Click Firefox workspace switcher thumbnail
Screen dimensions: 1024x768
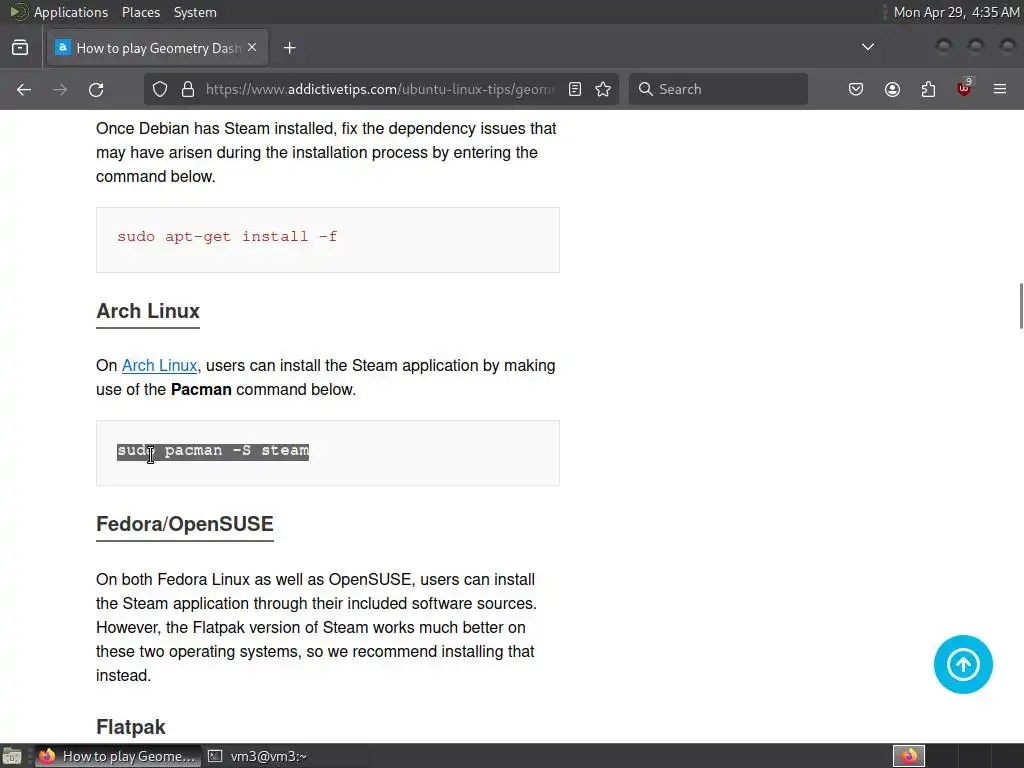[909, 756]
